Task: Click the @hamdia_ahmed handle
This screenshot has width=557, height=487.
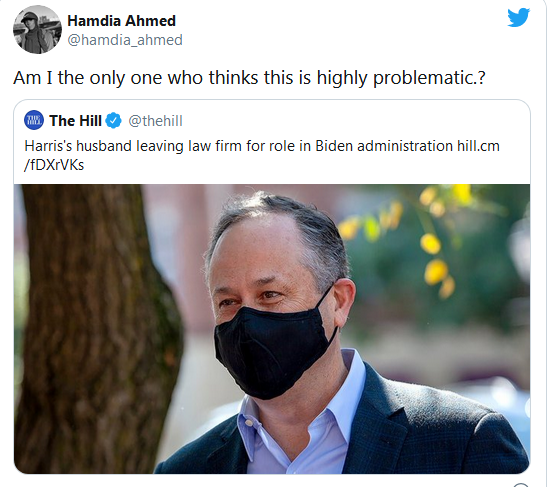Action: tap(125, 40)
